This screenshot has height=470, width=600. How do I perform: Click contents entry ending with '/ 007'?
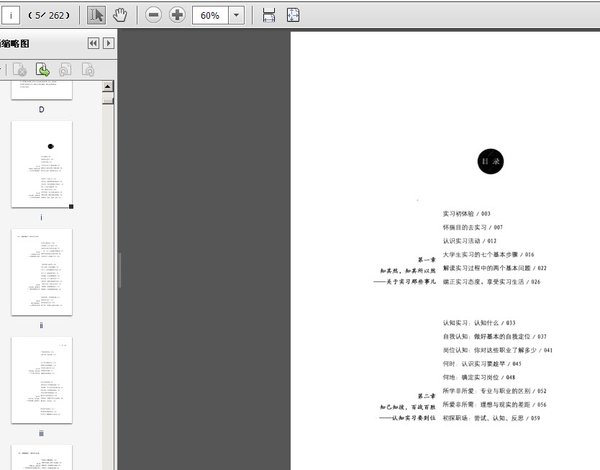(x=473, y=227)
